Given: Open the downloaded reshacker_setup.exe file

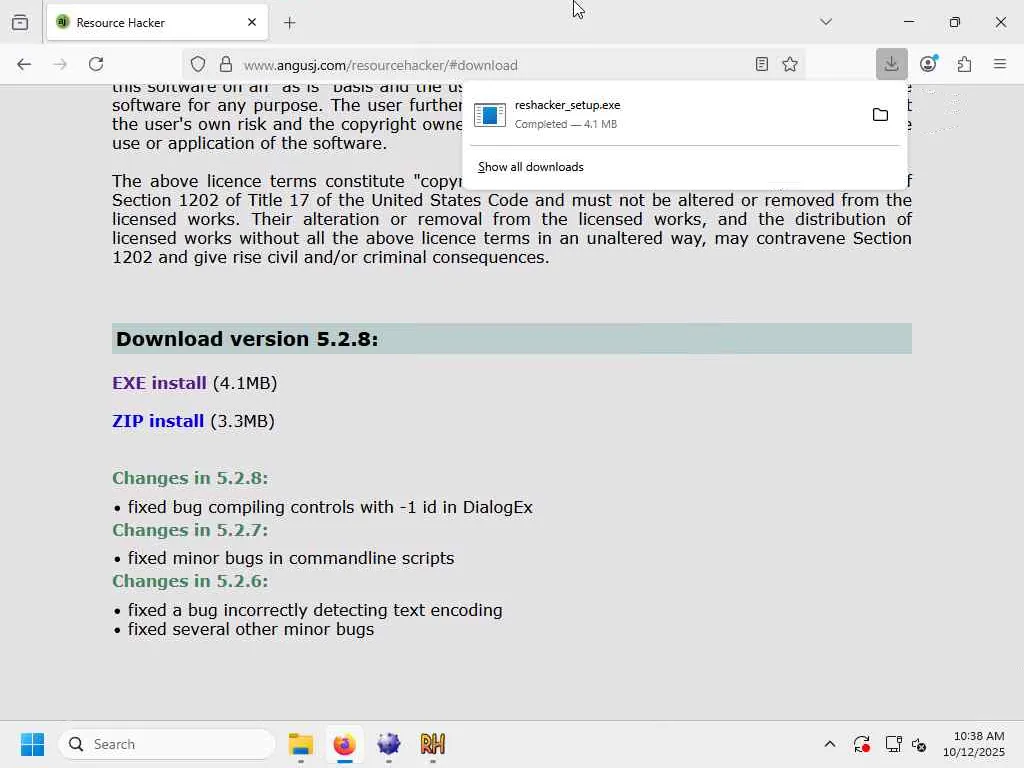Looking at the screenshot, I should coord(663,114).
